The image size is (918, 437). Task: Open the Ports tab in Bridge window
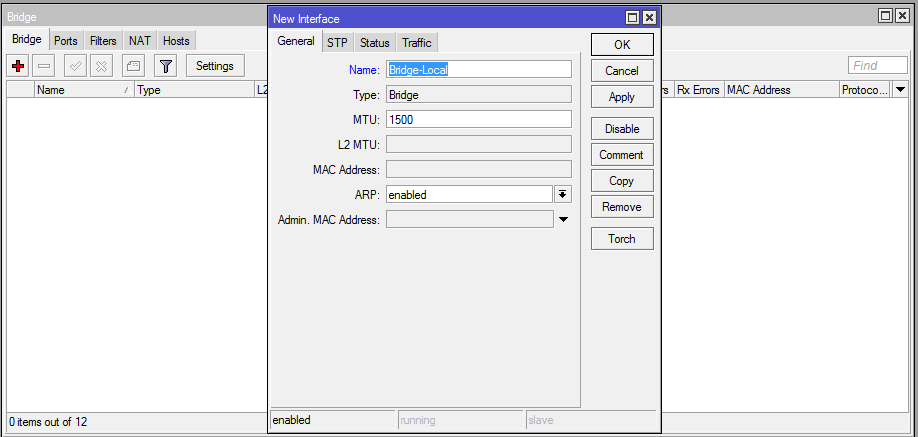click(66, 41)
